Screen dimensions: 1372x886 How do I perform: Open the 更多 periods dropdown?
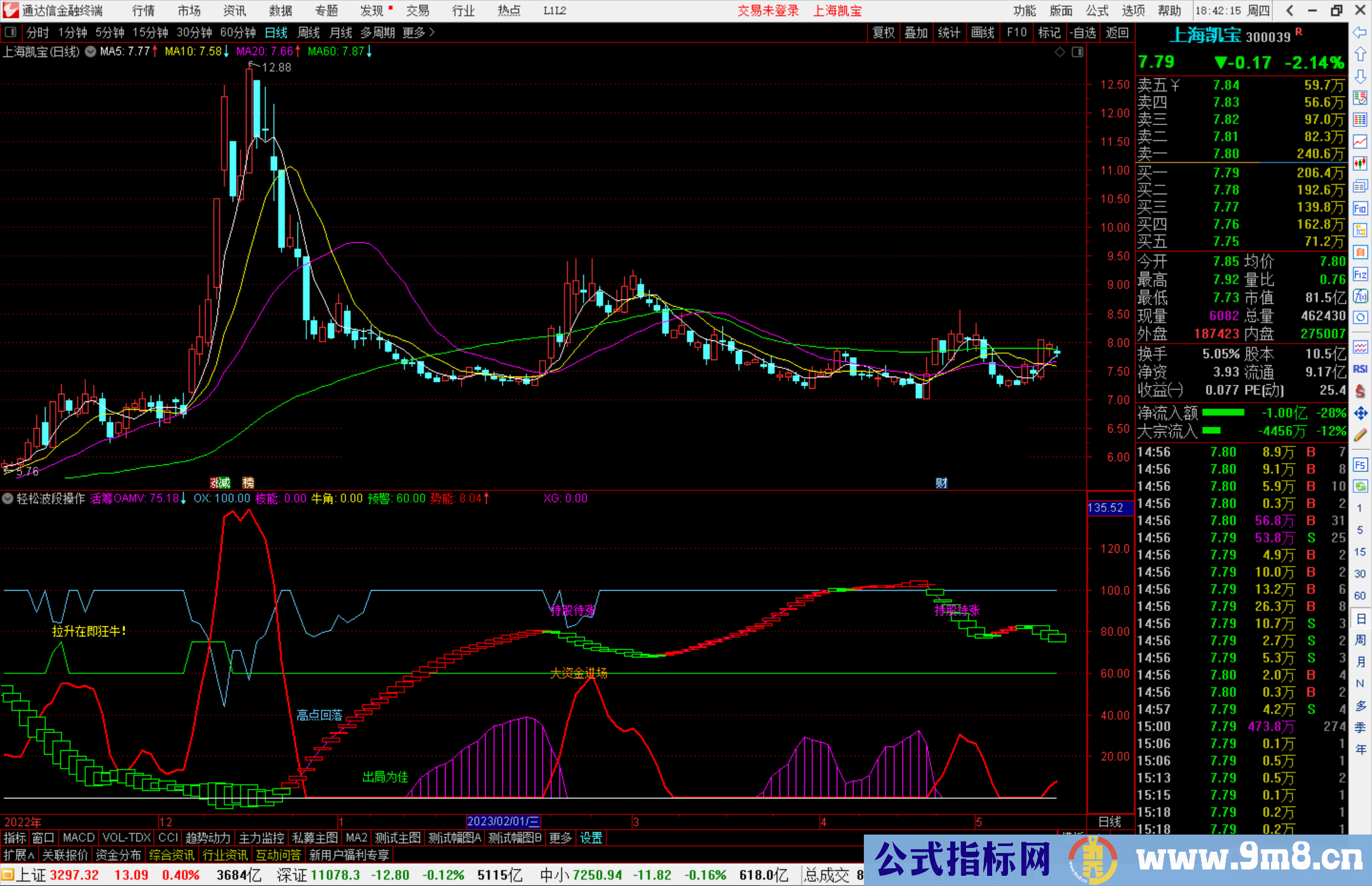[x=413, y=32]
